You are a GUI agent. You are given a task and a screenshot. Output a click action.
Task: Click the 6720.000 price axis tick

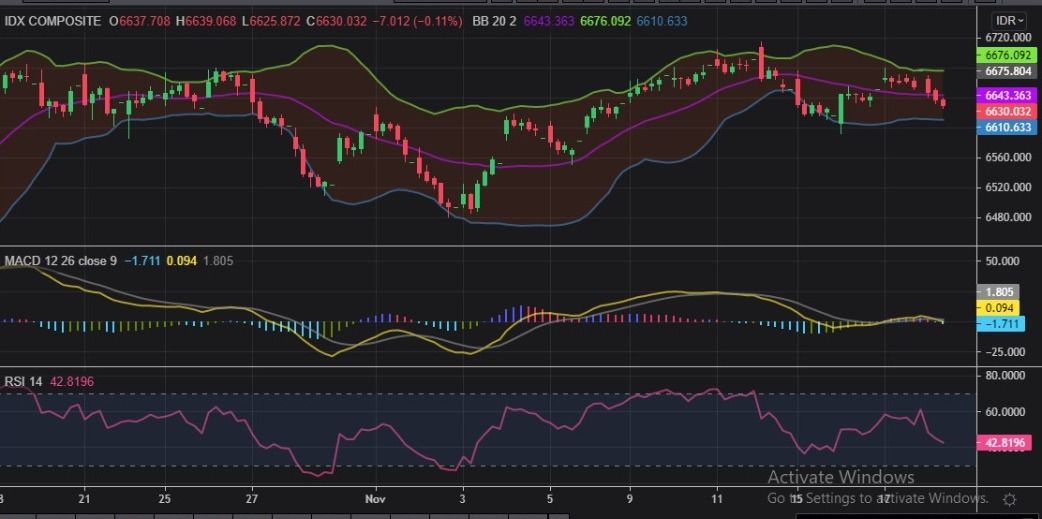pyautogui.click(x=1008, y=38)
